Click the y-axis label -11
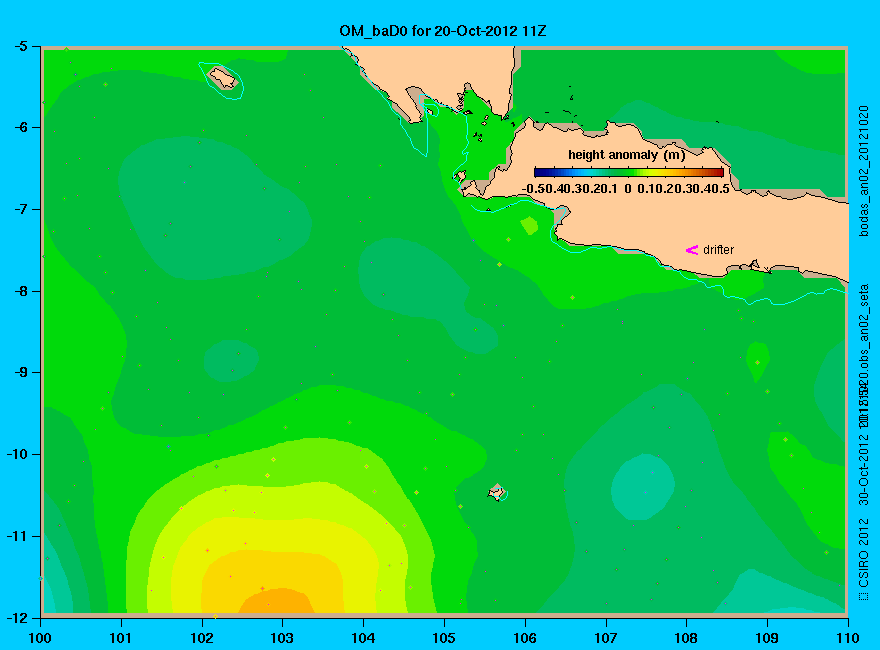This screenshot has height=650, width=880. tap(17, 536)
